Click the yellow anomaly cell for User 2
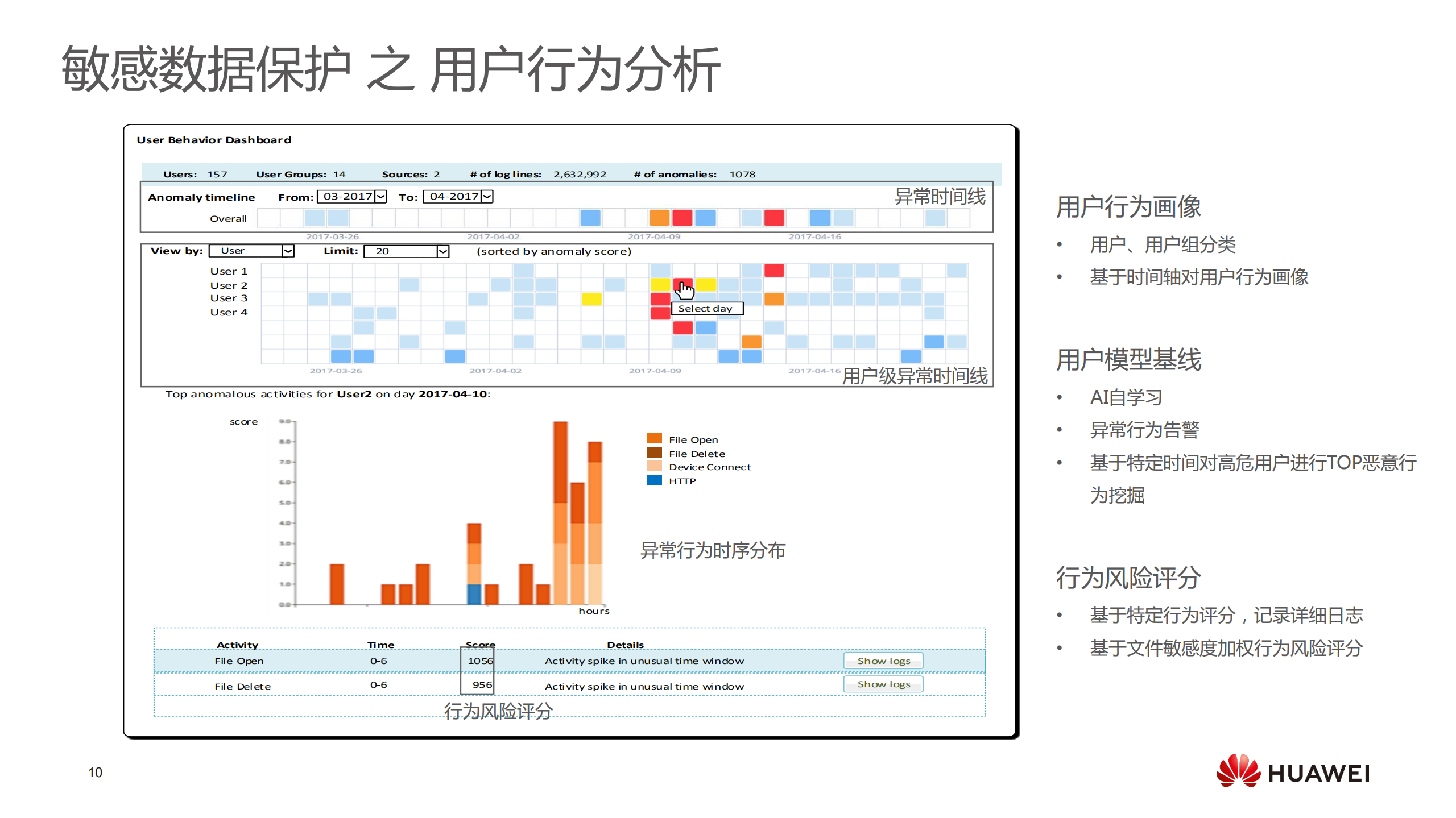 (x=661, y=285)
